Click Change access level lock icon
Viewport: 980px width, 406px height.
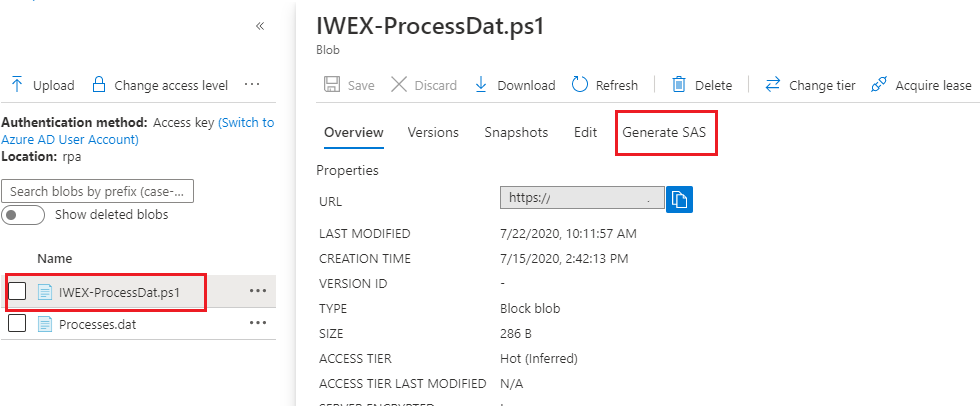[98, 85]
